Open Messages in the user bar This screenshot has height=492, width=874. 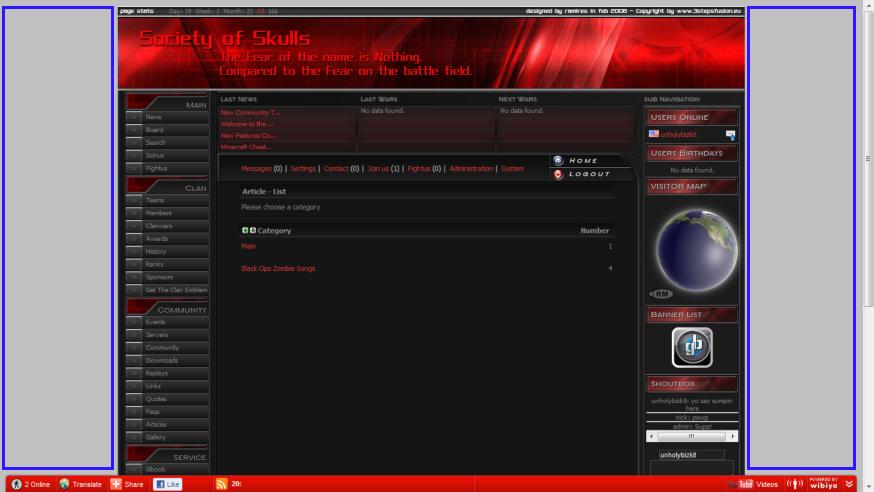pos(256,168)
